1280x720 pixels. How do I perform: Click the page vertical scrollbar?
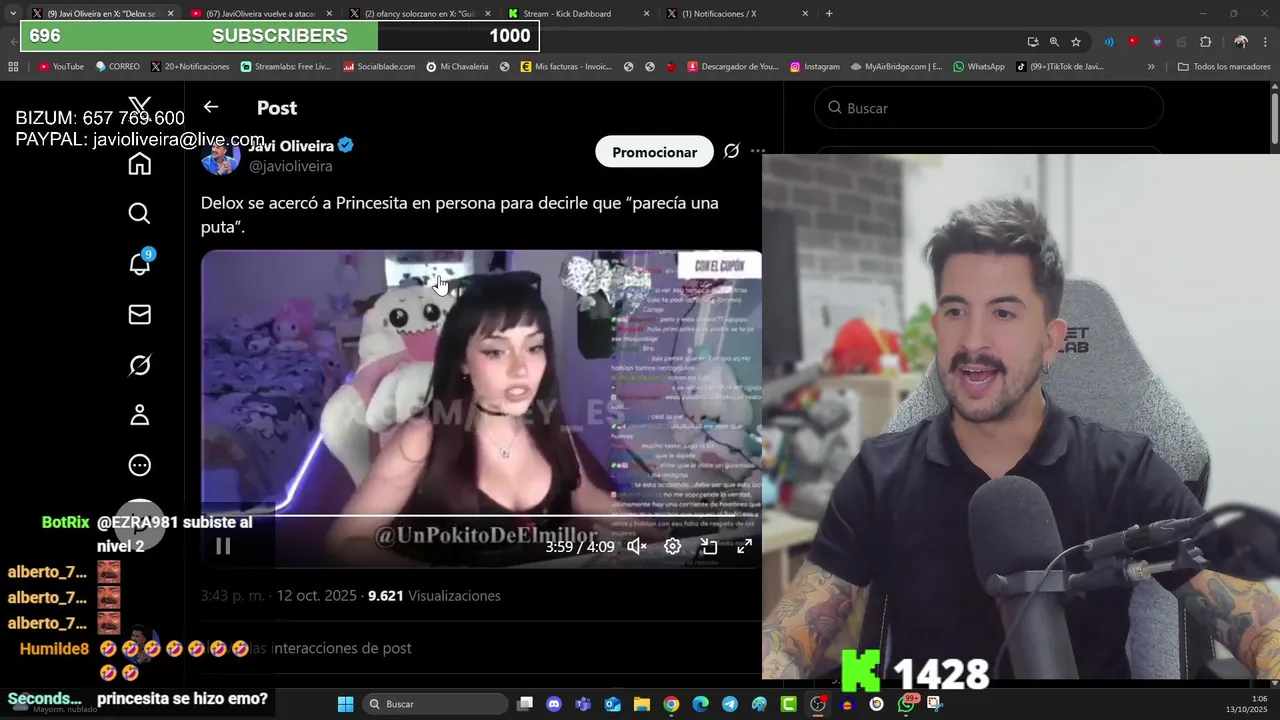1275,118
